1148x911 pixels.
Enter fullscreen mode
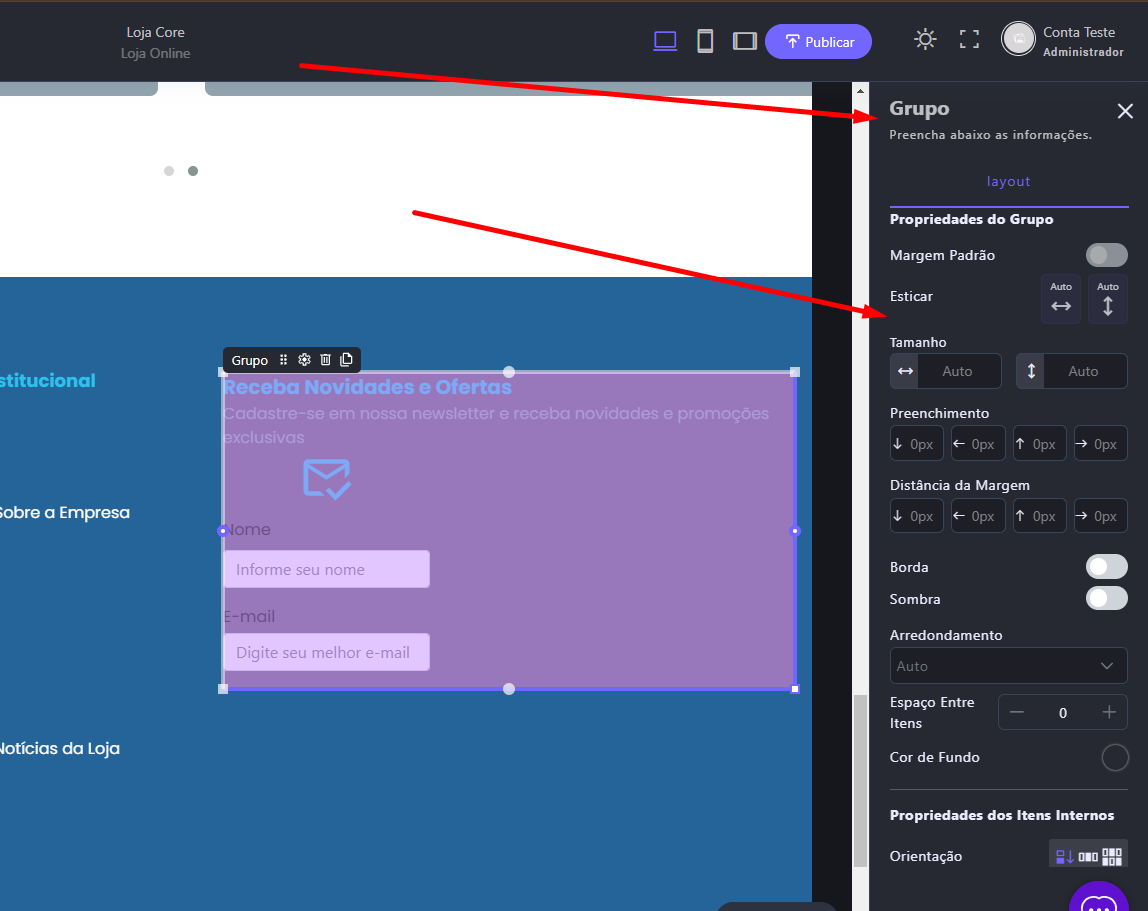[969, 40]
